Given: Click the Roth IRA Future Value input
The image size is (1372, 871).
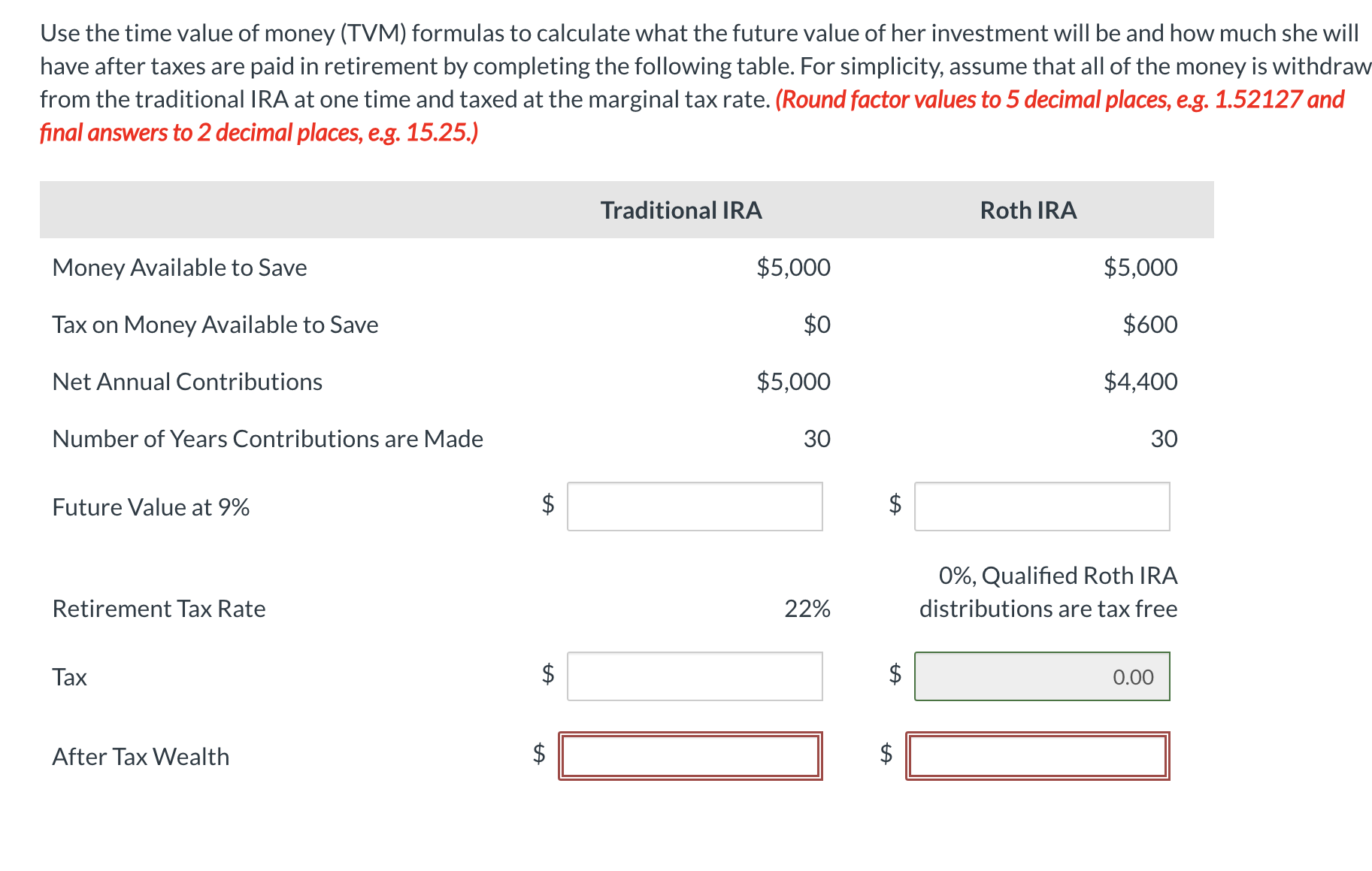Looking at the screenshot, I should click(1041, 507).
